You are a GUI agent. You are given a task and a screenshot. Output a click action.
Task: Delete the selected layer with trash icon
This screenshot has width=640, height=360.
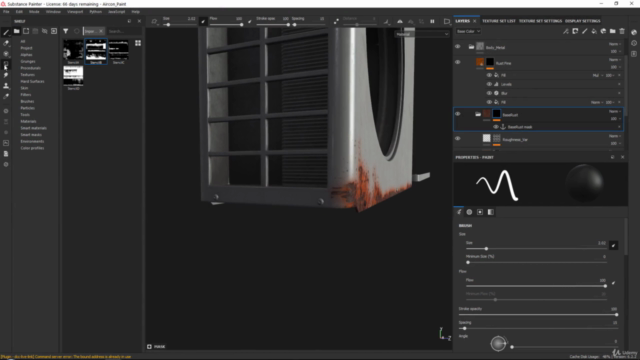622,31
